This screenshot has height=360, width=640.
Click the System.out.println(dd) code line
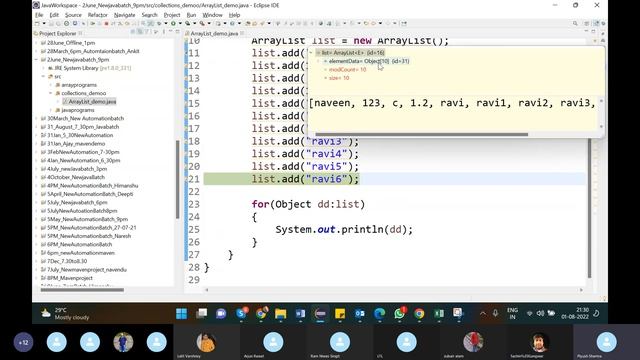coord(344,229)
